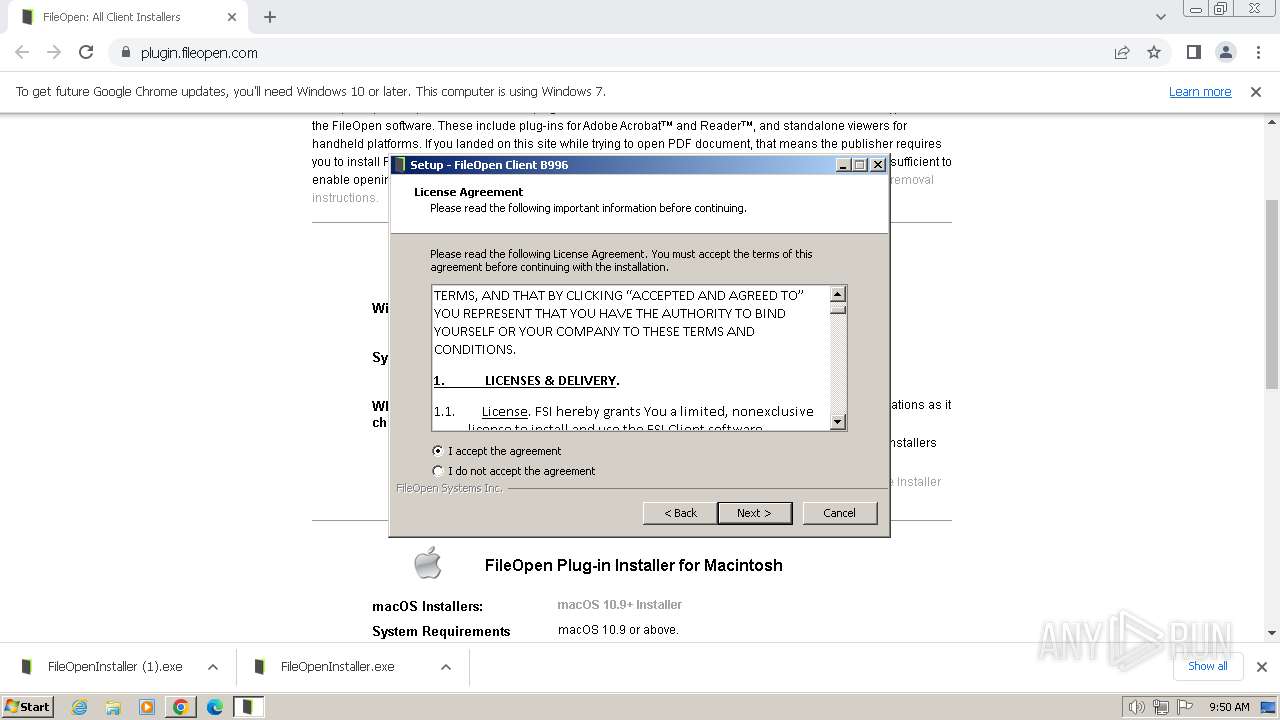Navigate back in Chrome
The width and height of the screenshot is (1280, 720).
pyautogui.click(x=22, y=53)
